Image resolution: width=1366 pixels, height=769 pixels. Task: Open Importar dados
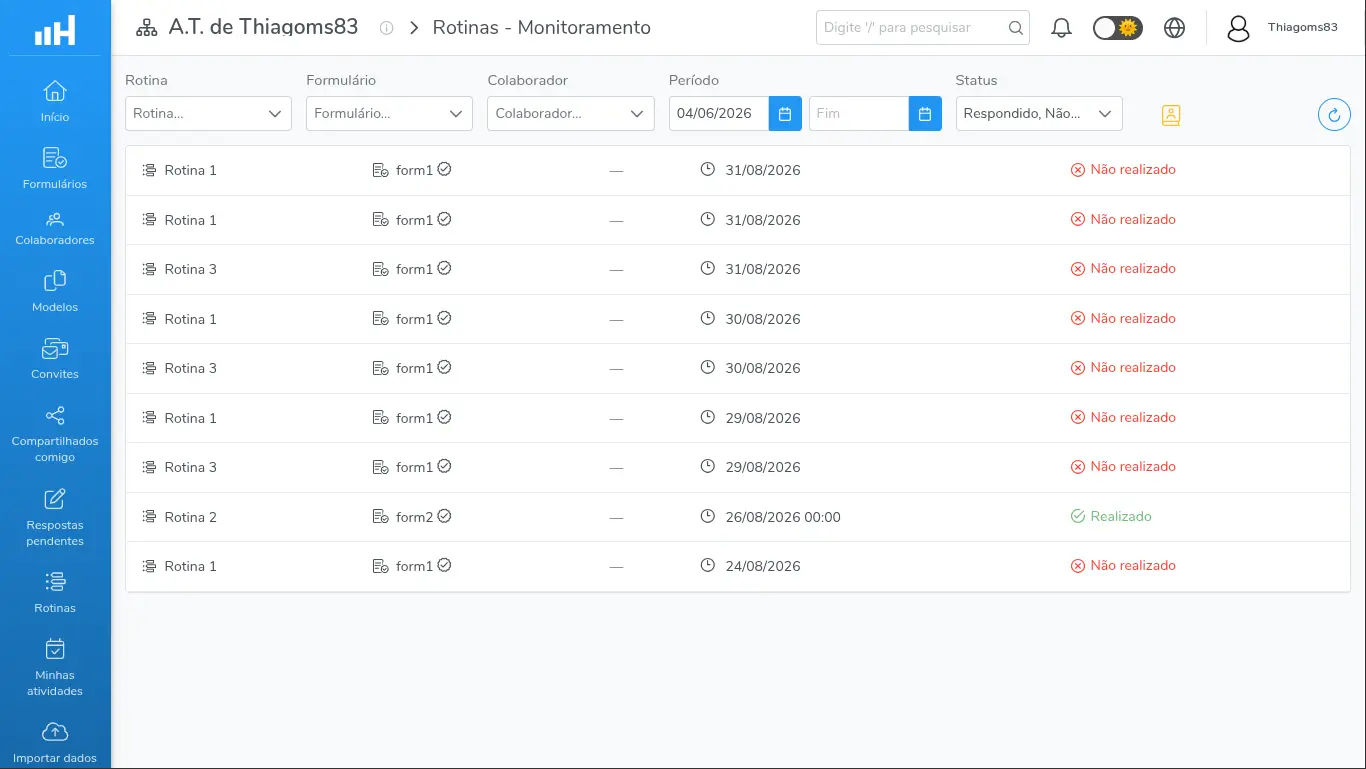click(55, 742)
